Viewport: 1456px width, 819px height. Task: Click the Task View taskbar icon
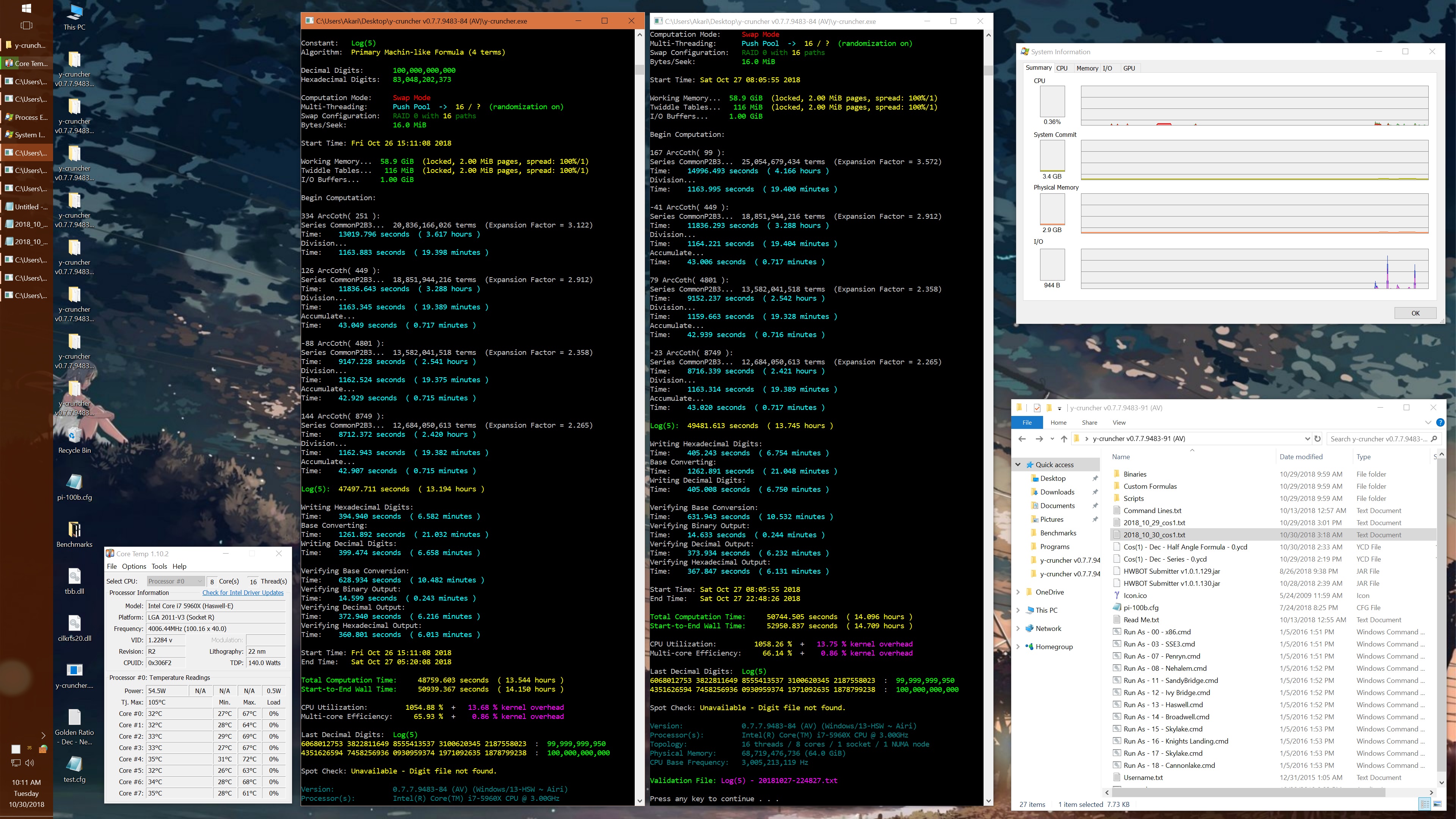[x=26, y=25]
